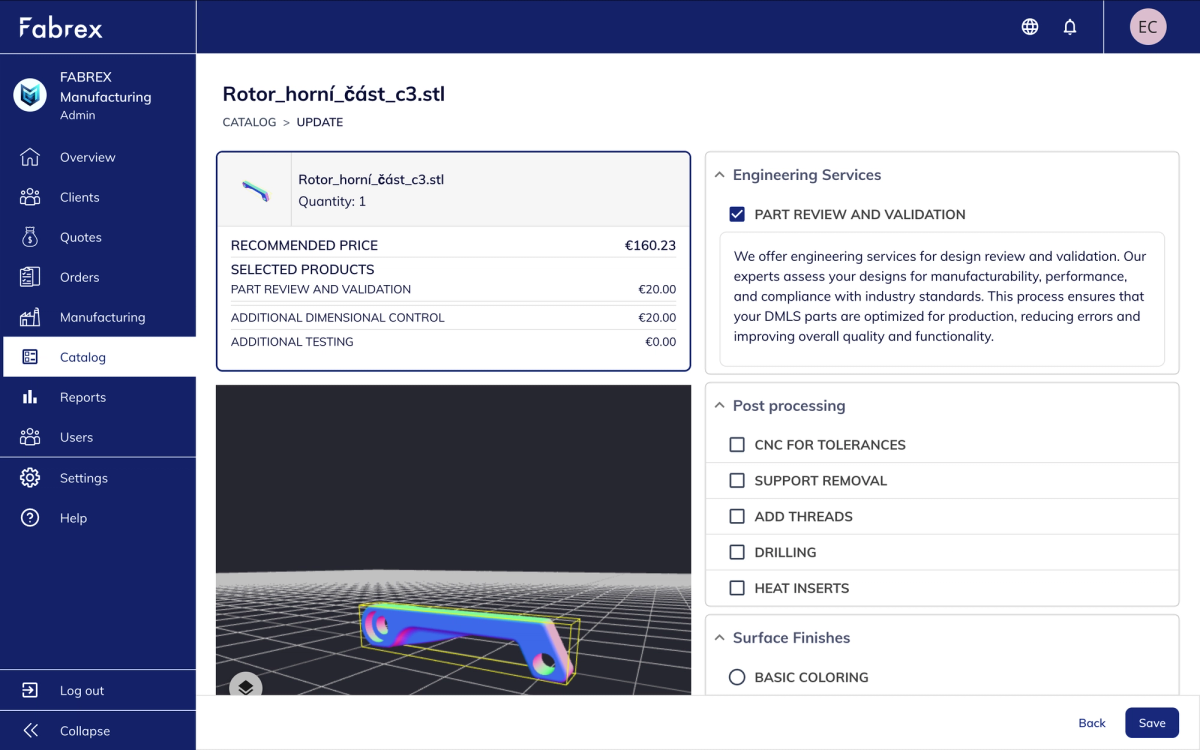Open the Overview menu item
This screenshot has width=1200, height=750.
click(x=98, y=157)
